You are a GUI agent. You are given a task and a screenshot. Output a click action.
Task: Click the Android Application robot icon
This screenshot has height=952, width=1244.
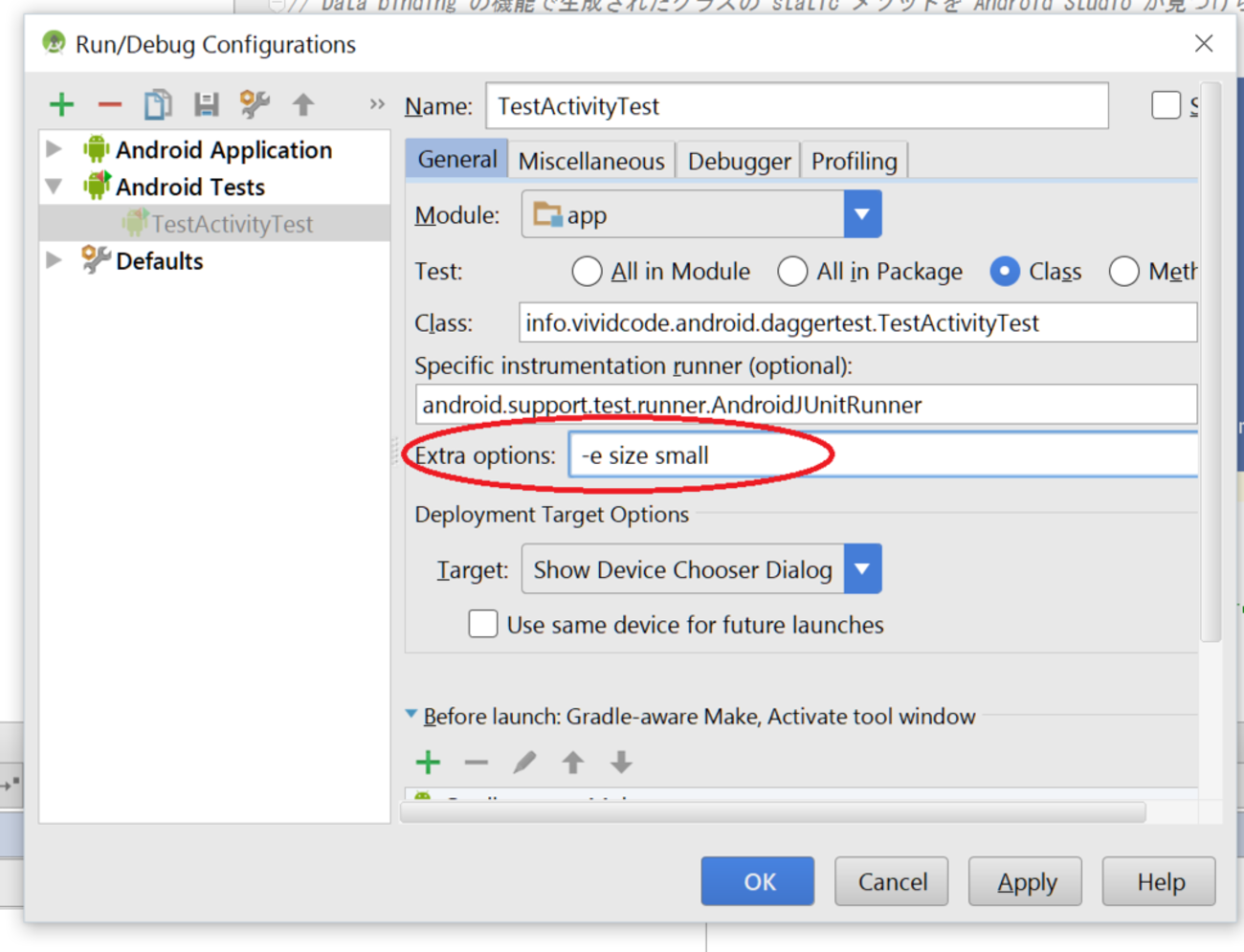pyautogui.click(x=96, y=149)
